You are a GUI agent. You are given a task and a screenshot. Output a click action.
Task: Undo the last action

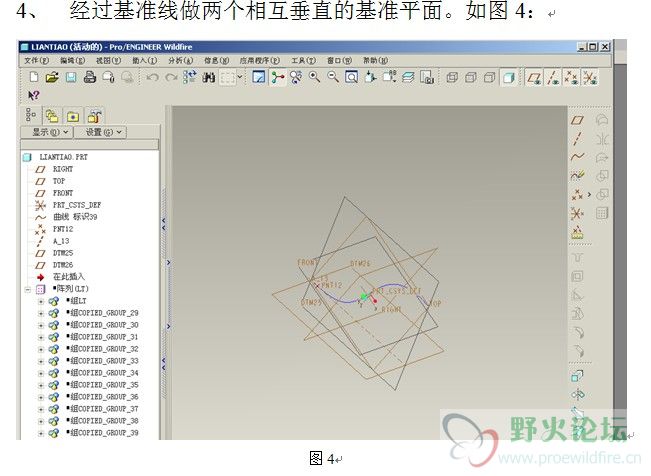(x=152, y=77)
